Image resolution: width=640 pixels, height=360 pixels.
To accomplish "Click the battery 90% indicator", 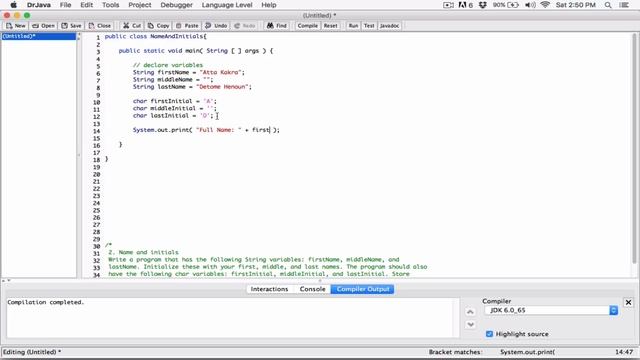I will tap(506, 5).
